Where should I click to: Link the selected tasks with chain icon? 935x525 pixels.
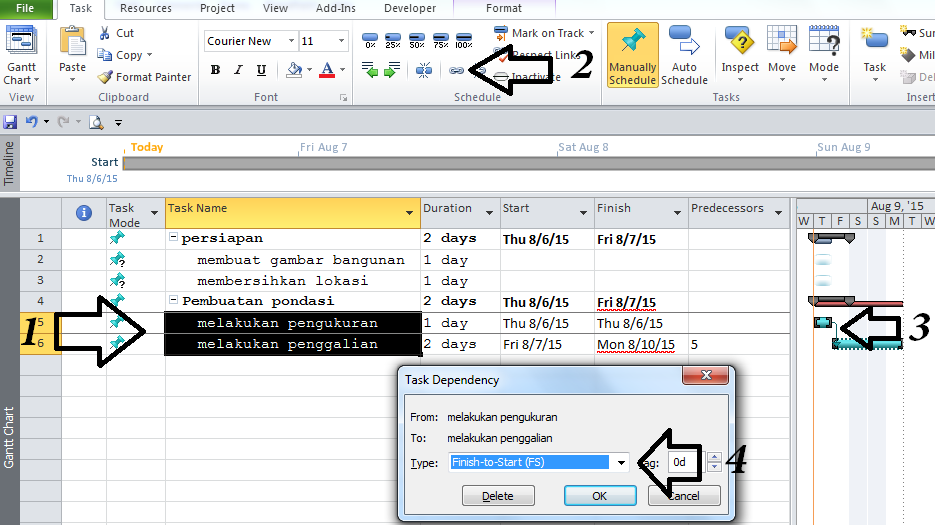click(x=456, y=70)
